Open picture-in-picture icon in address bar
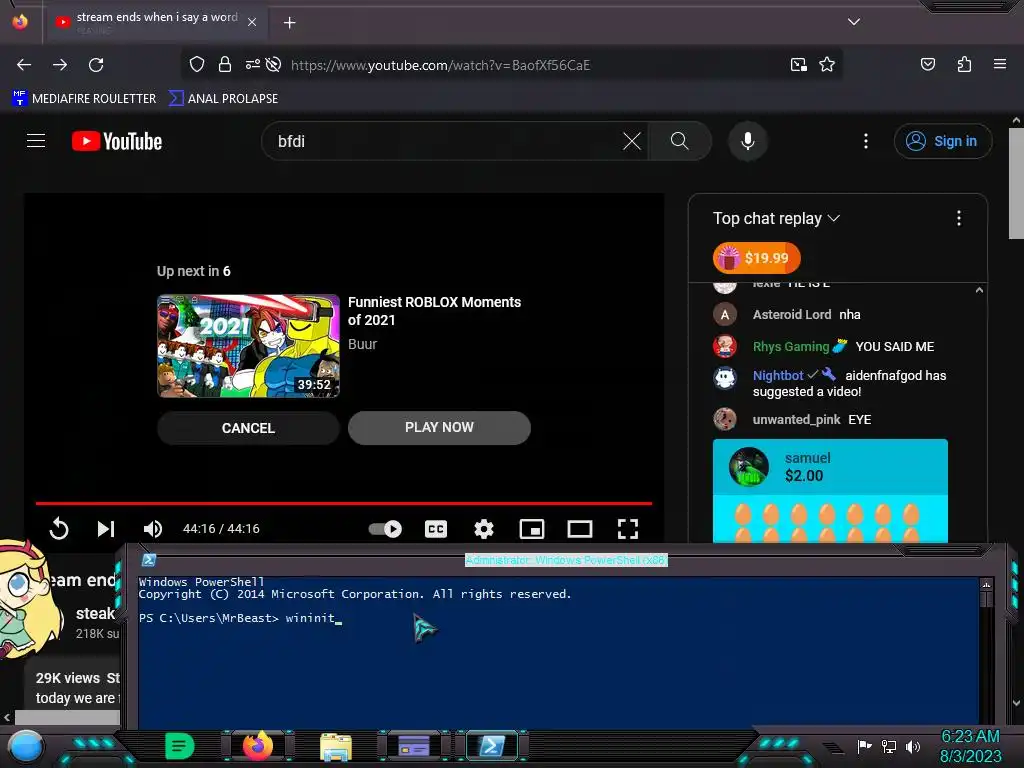Viewport: 1024px width, 768px height. 798,65
